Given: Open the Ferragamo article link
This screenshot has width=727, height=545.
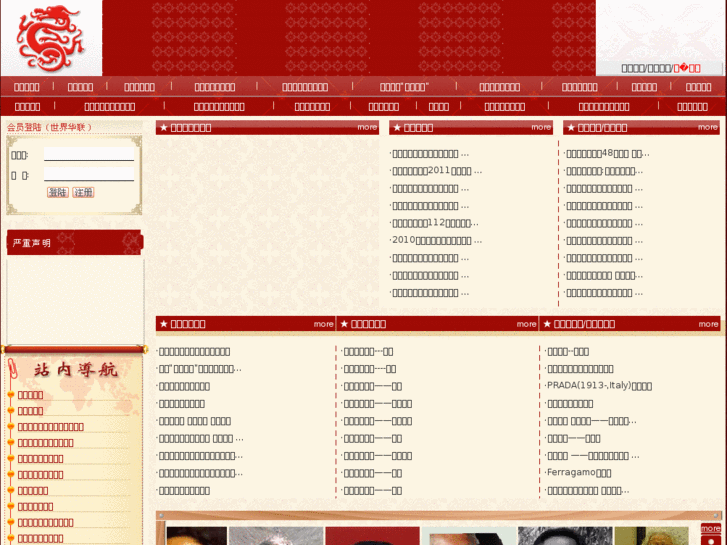Looking at the screenshot, I should [579, 473].
